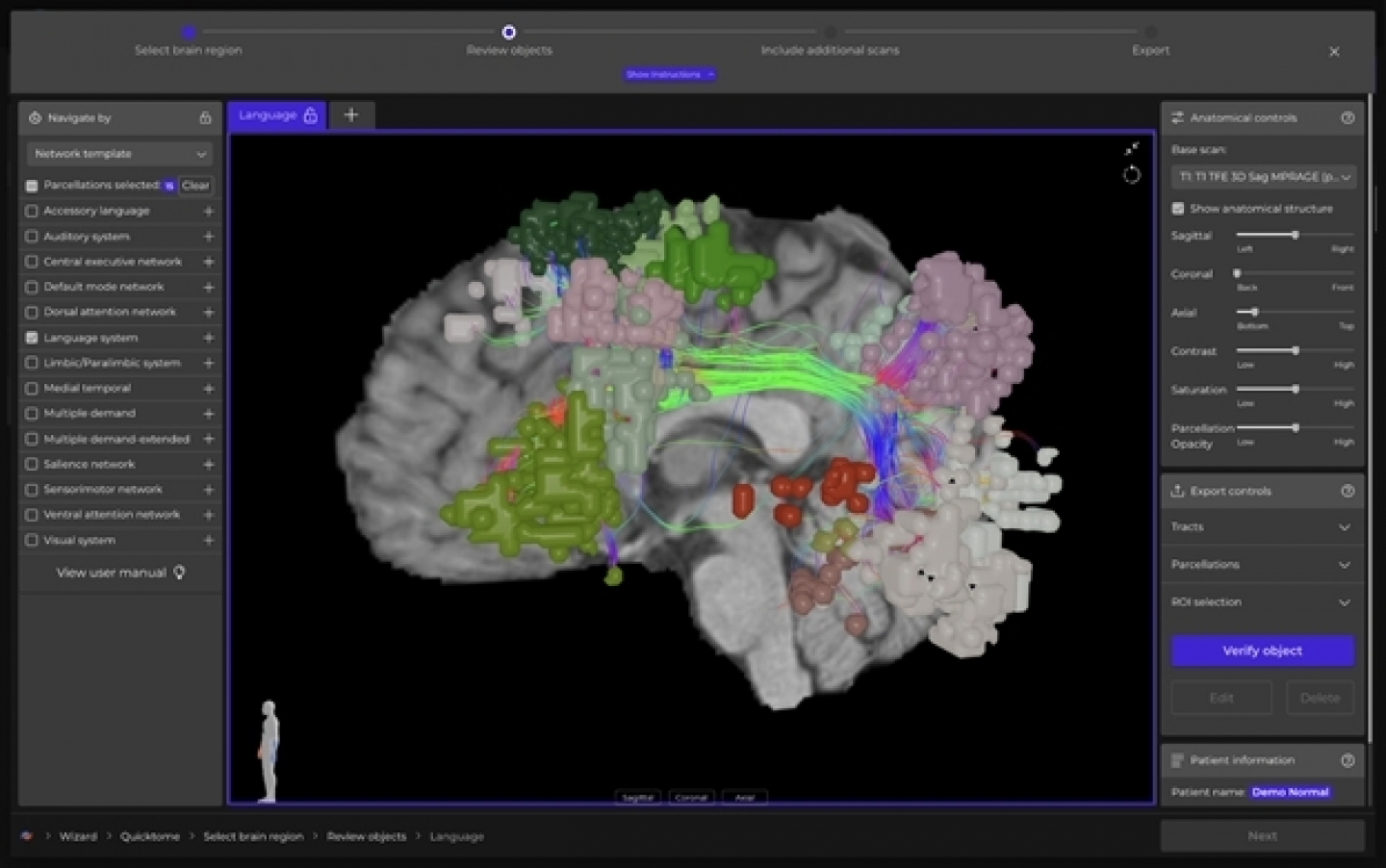
Task: Enable the Show anatomical structure checkbox
Action: [x=1177, y=208]
